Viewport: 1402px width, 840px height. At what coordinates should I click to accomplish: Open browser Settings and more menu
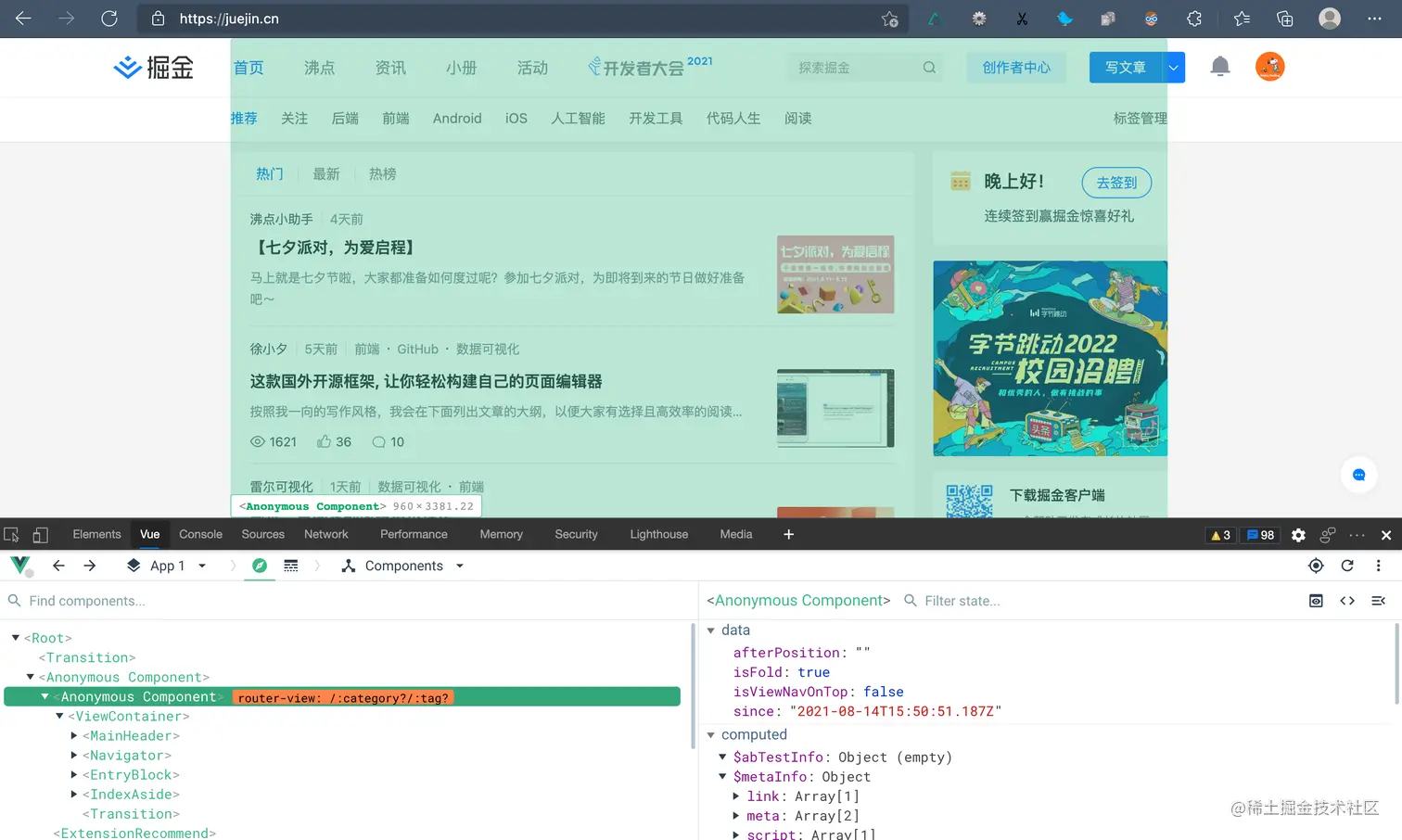pos(1374,19)
